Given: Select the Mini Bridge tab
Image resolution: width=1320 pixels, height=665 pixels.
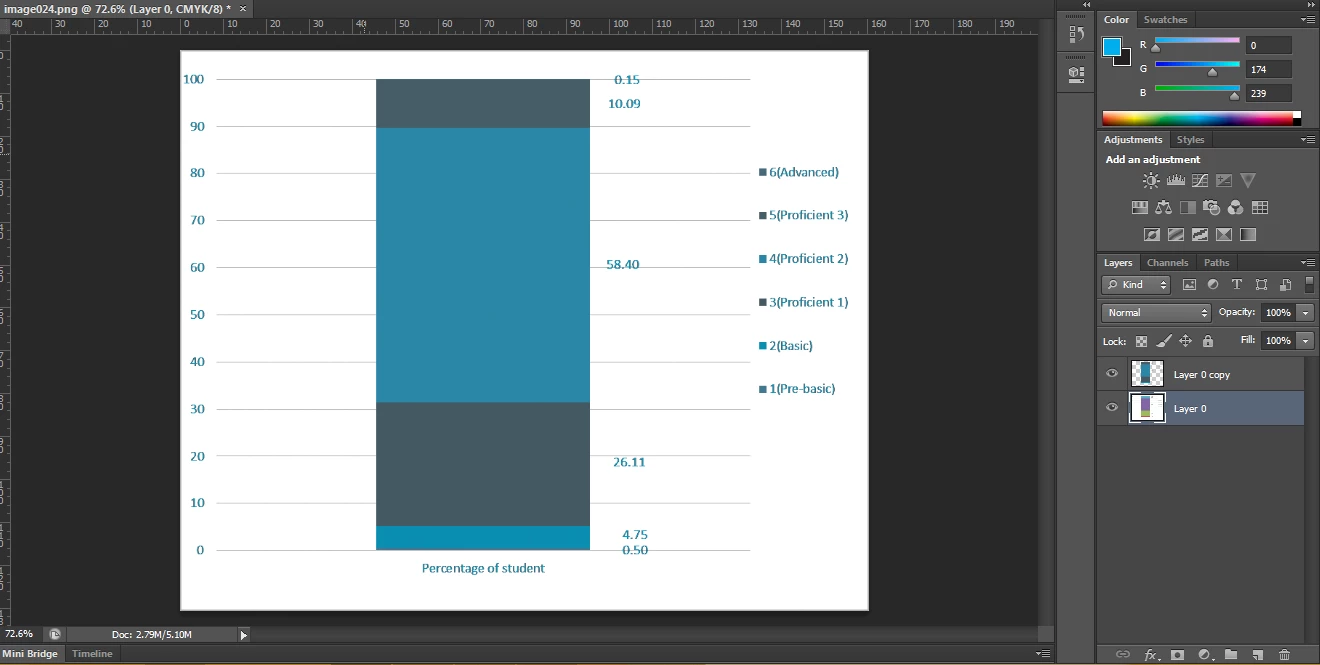Looking at the screenshot, I should (32, 654).
